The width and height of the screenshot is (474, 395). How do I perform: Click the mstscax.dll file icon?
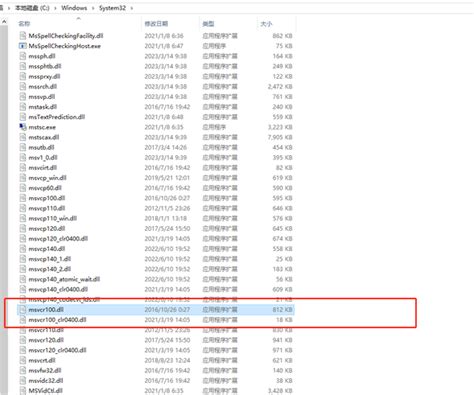click(22, 137)
